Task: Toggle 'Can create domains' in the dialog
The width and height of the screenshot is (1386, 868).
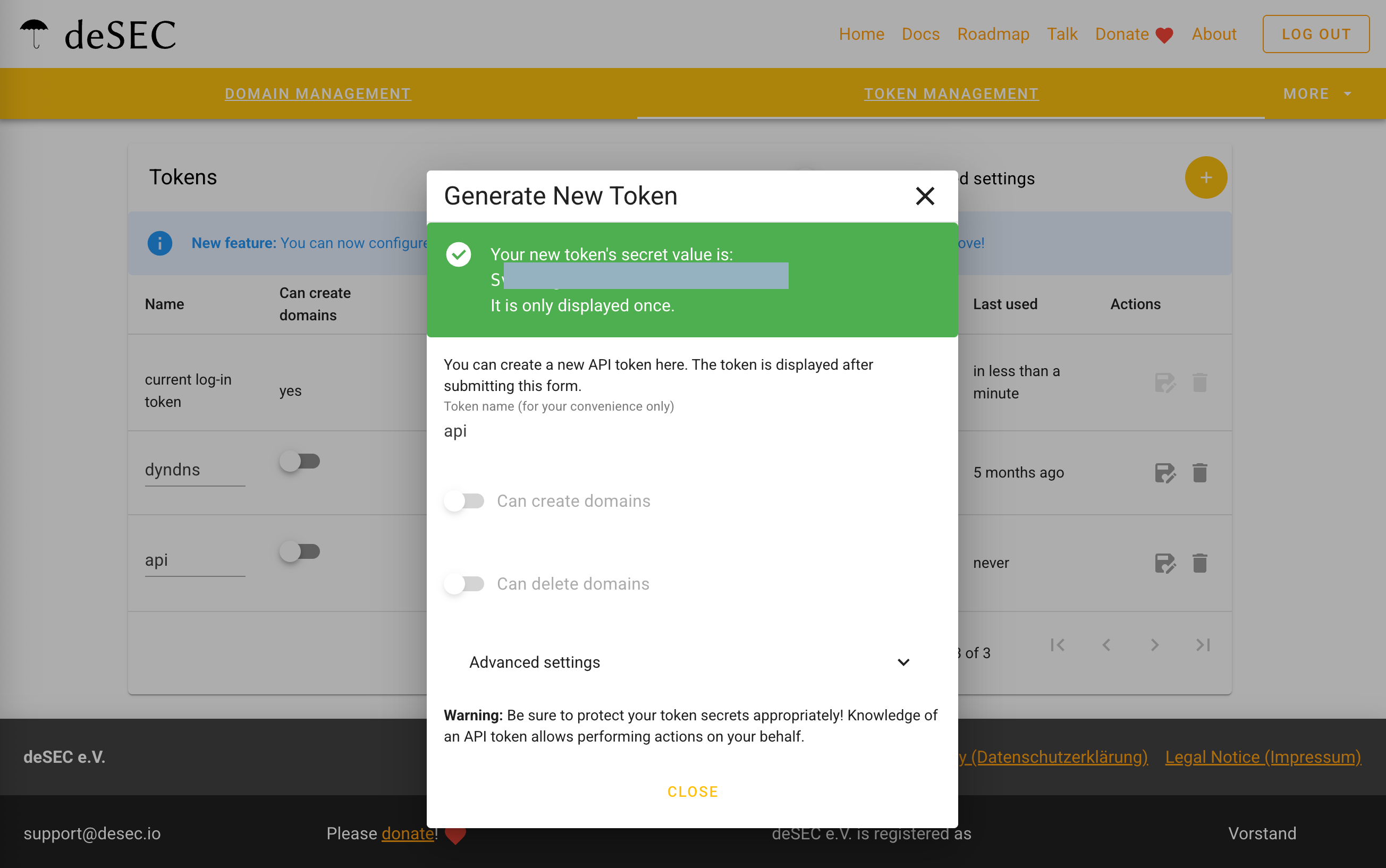Action: (x=464, y=501)
